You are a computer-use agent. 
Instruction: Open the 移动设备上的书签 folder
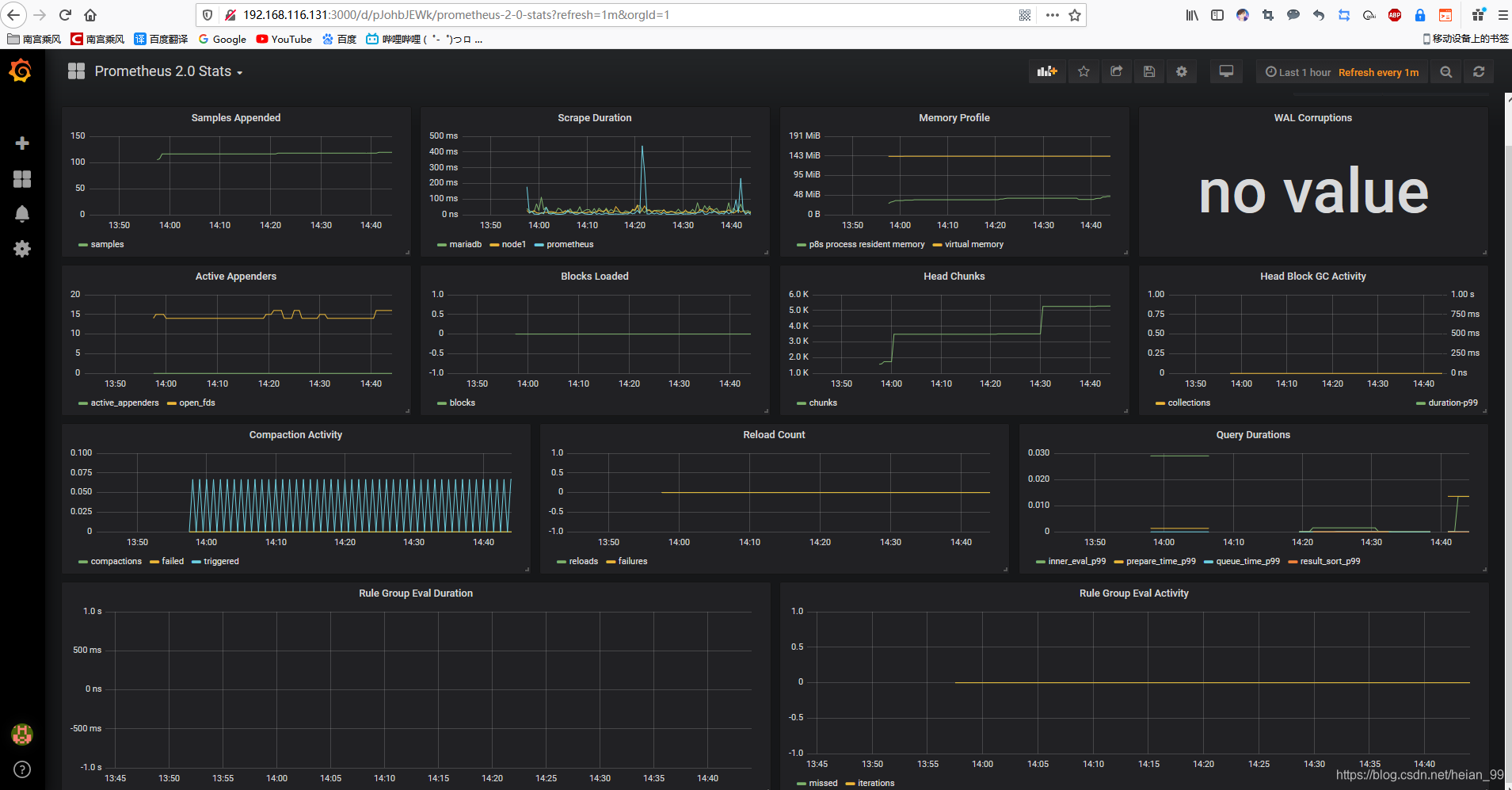pos(1465,38)
